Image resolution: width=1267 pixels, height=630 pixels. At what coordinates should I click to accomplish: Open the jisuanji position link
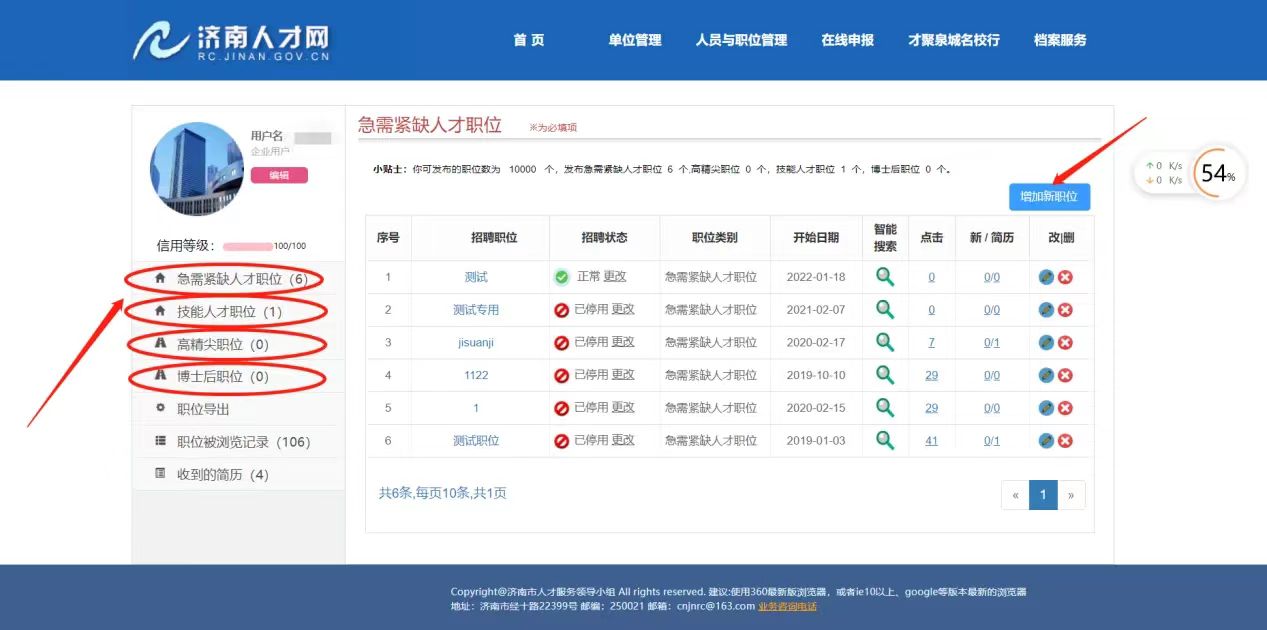pyautogui.click(x=476, y=343)
